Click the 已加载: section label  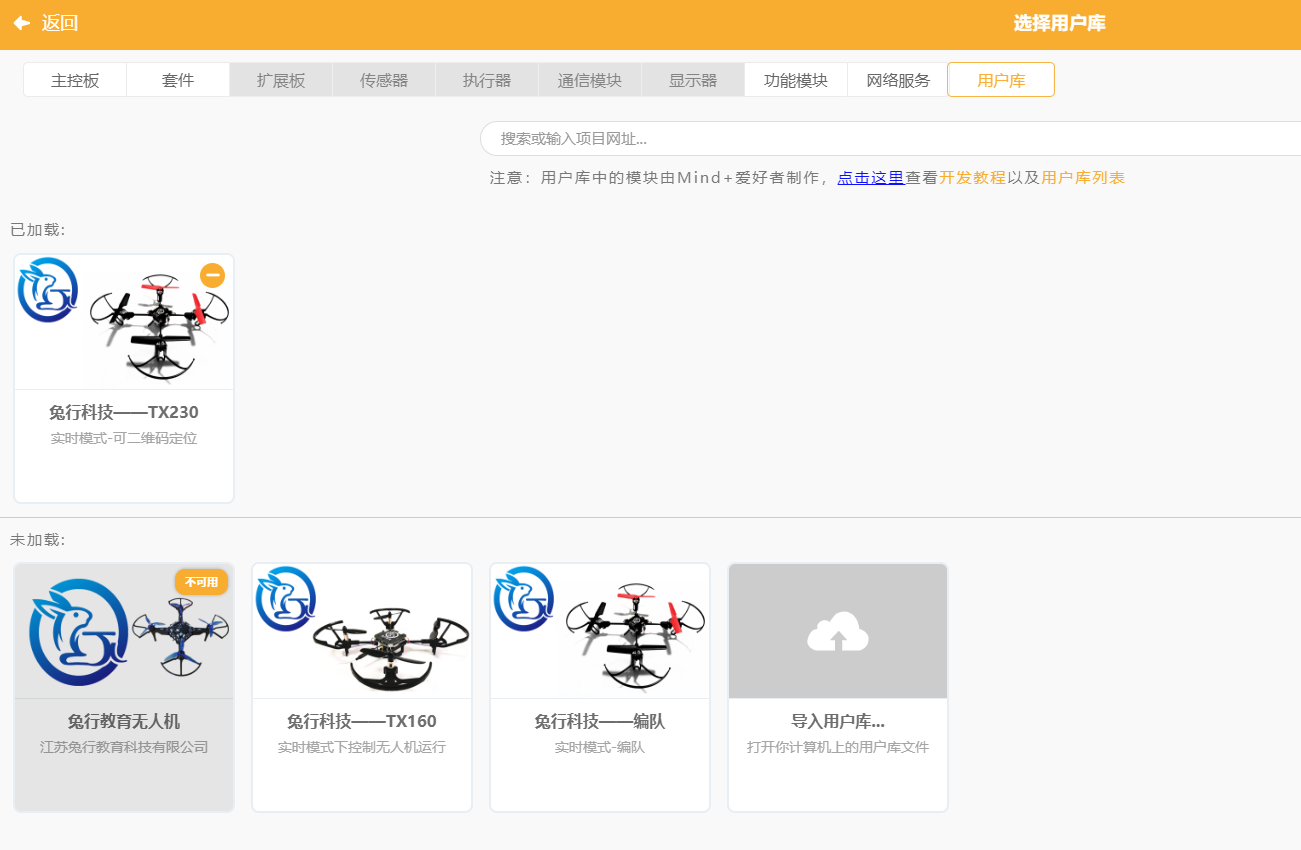[x=38, y=230]
